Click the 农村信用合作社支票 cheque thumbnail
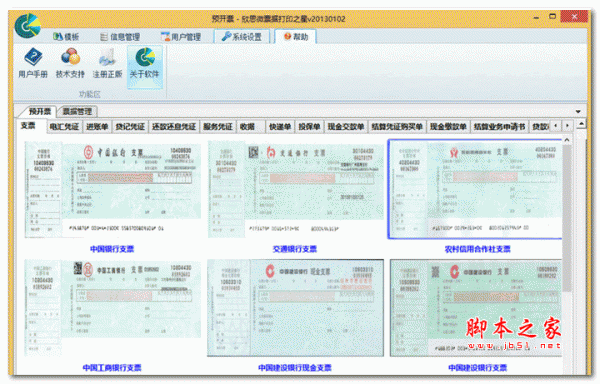 [x=475, y=189]
